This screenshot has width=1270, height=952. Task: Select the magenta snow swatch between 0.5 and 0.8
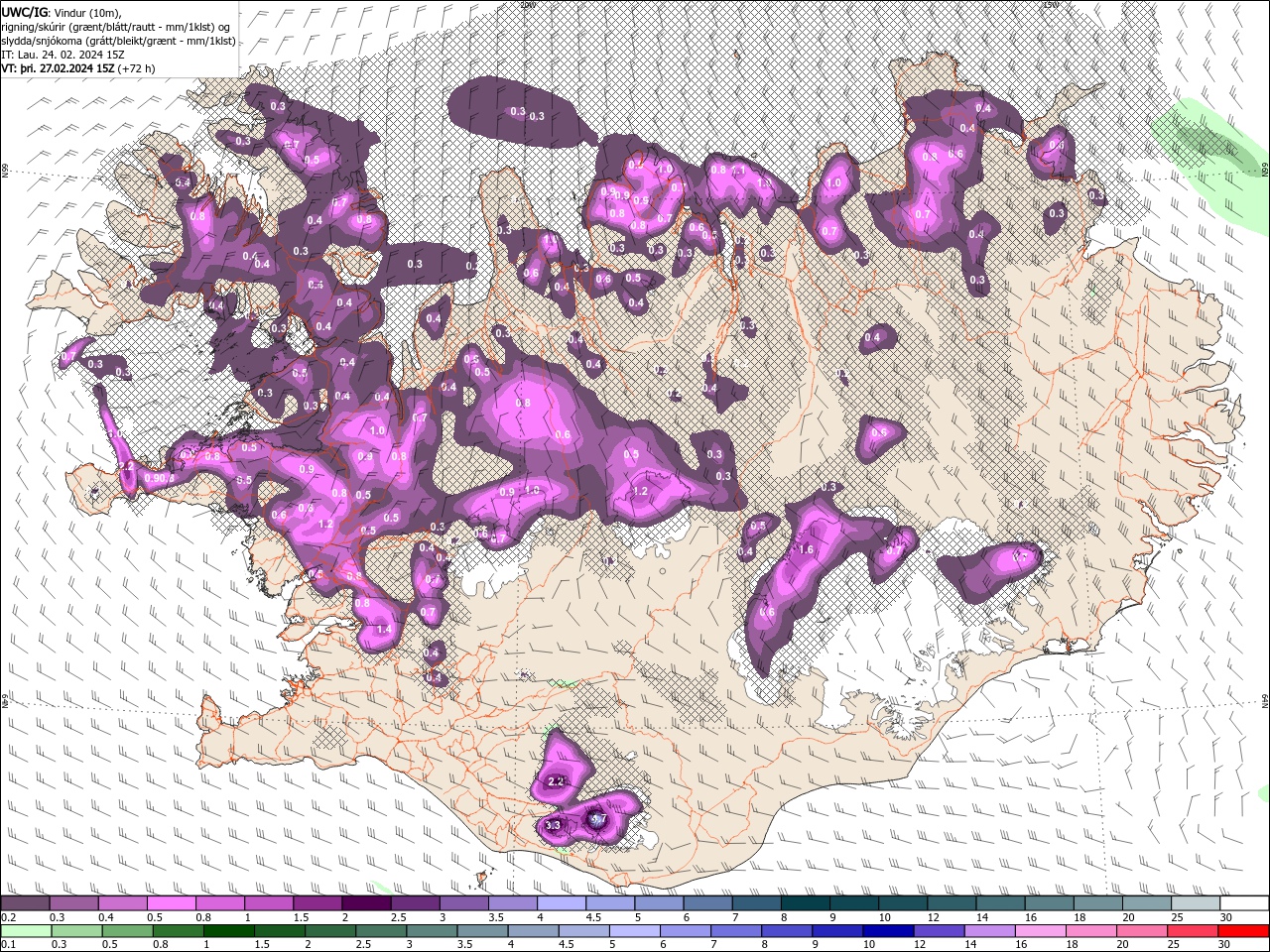(x=172, y=903)
